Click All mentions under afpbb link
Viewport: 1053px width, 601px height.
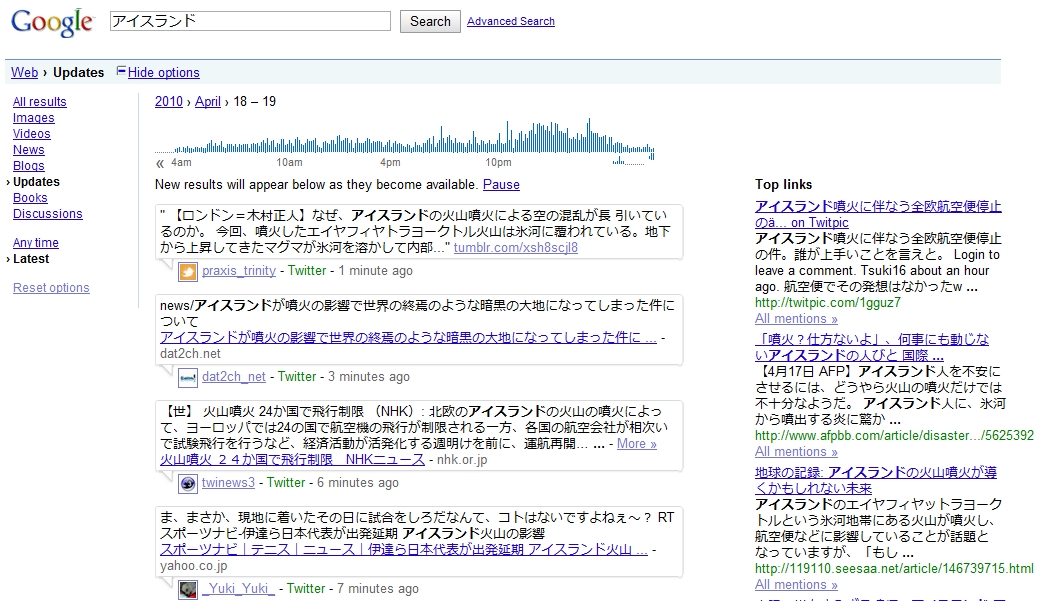[x=796, y=452]
